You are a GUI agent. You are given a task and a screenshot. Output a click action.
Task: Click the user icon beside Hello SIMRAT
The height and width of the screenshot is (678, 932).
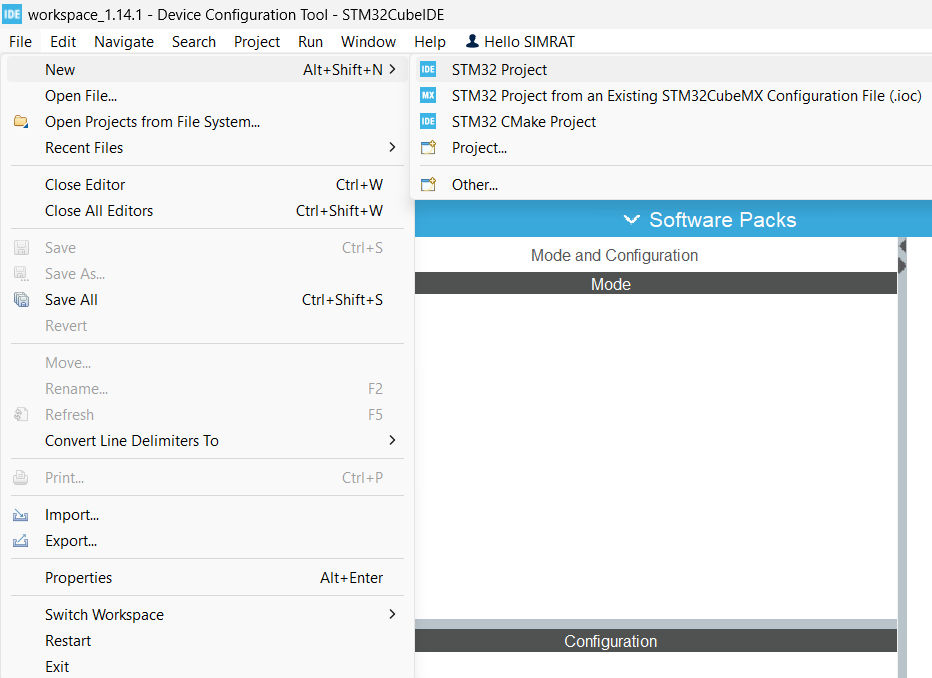pos(472,41)
